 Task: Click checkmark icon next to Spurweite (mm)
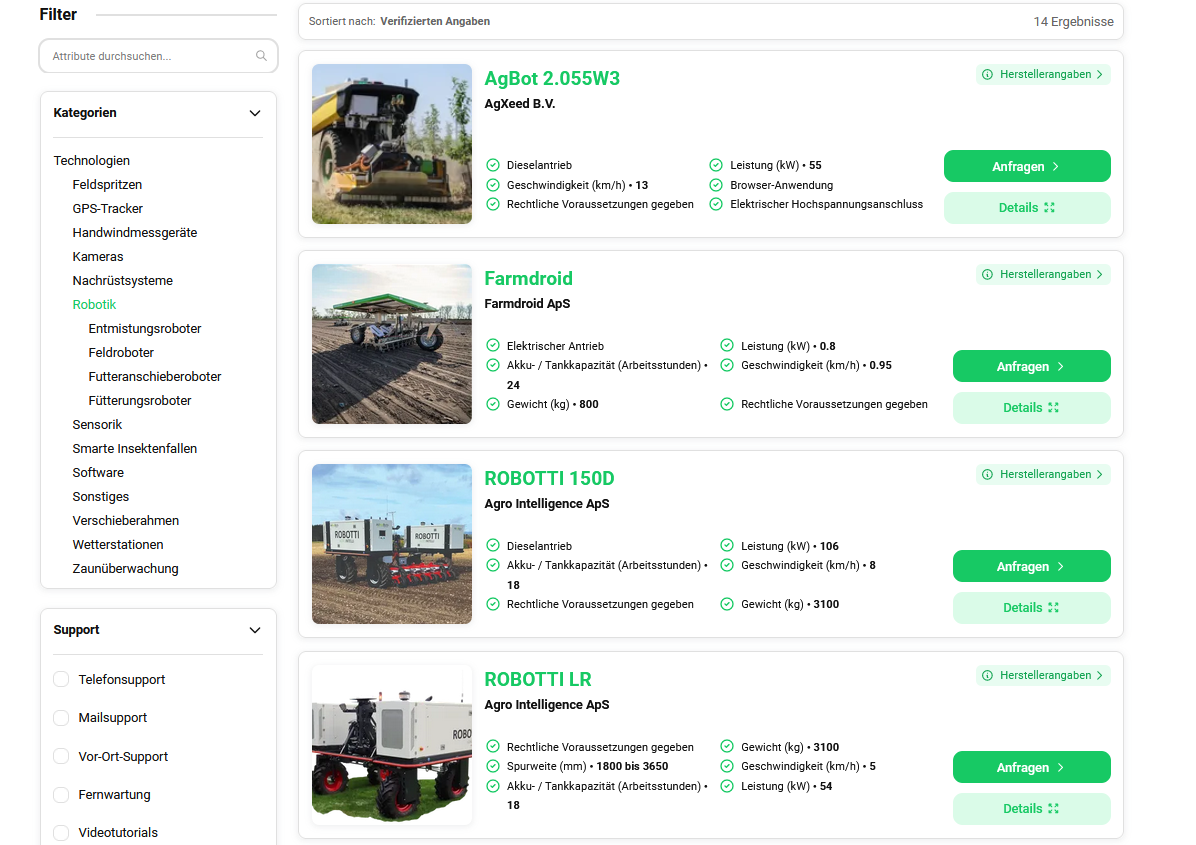(493, 766)
